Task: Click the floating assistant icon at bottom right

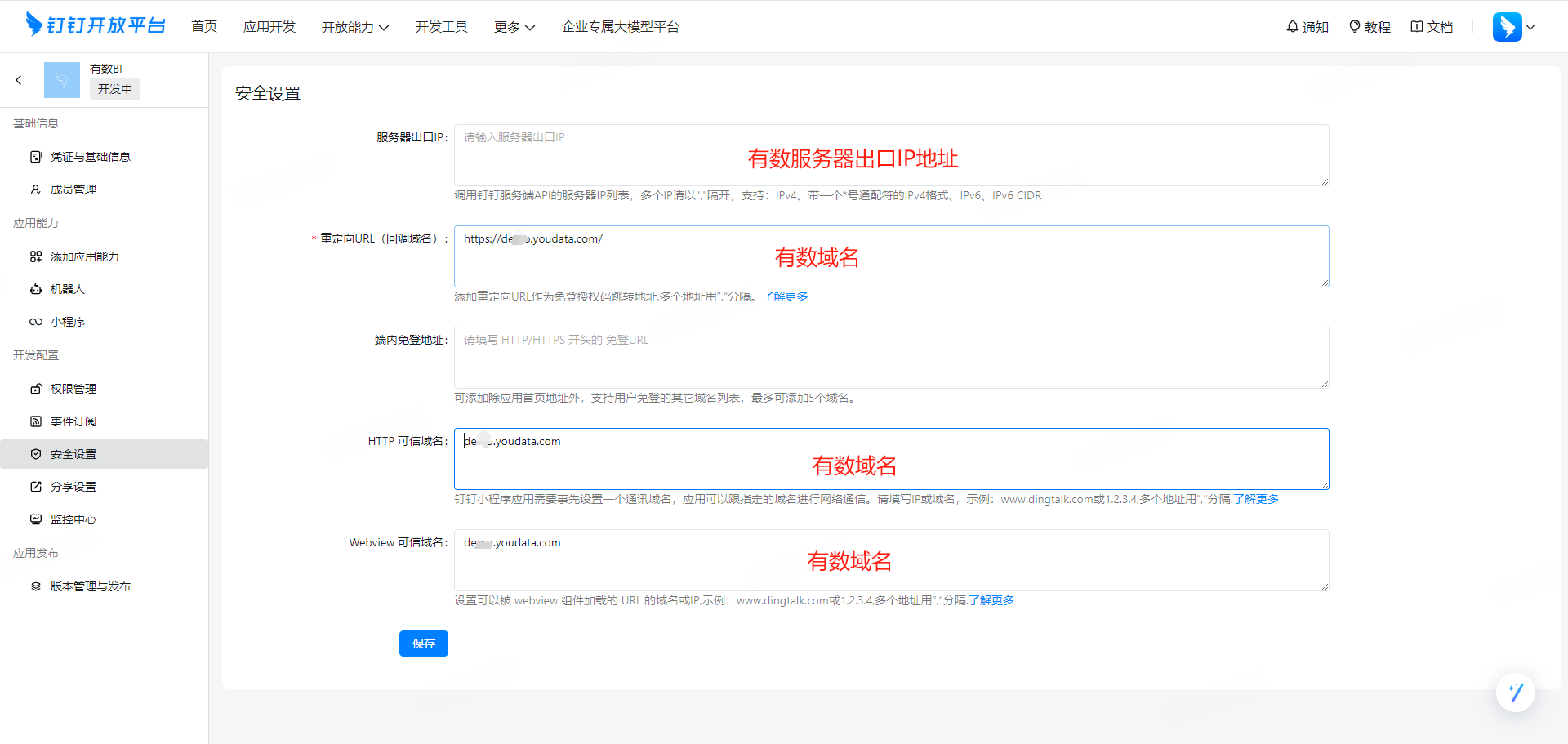Action: click(x=1516, y=693)
